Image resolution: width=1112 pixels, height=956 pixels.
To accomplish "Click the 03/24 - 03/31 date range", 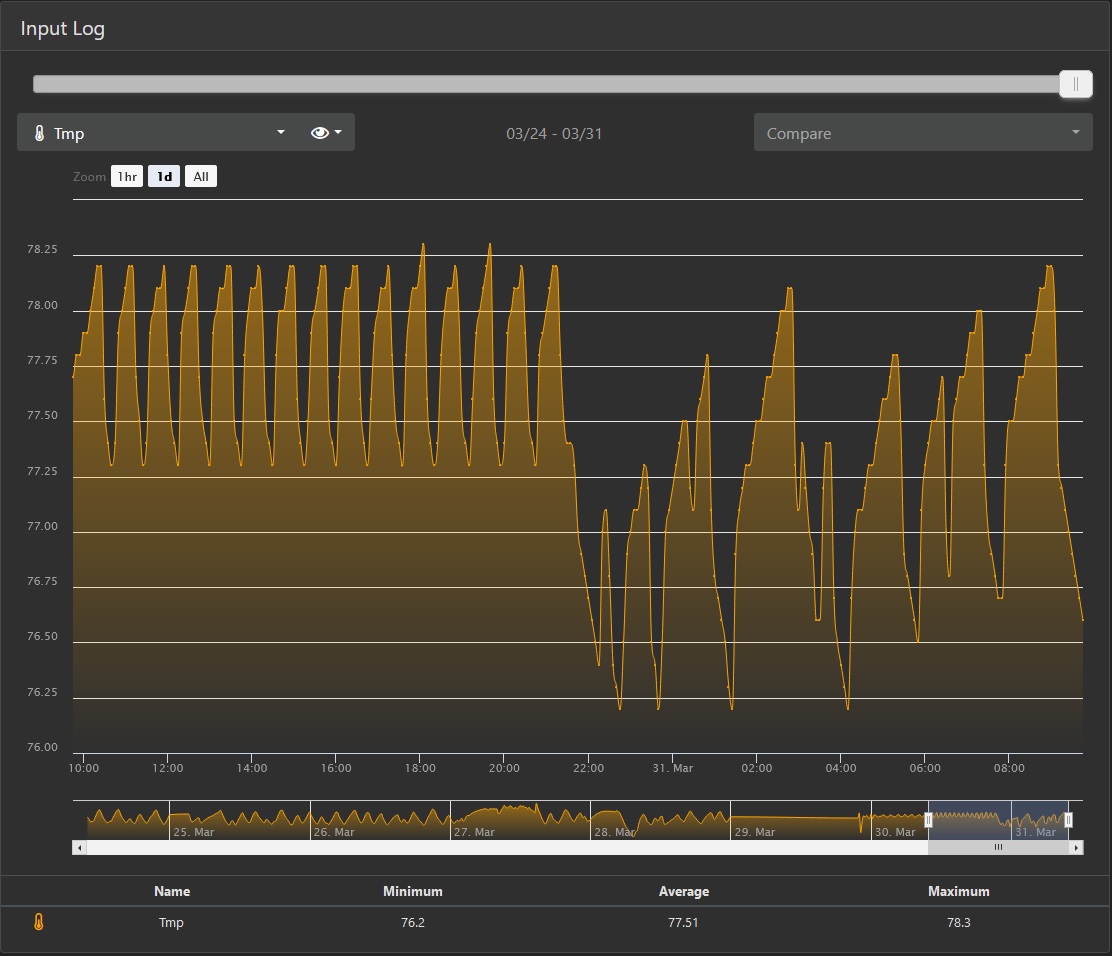I will 554,133.
